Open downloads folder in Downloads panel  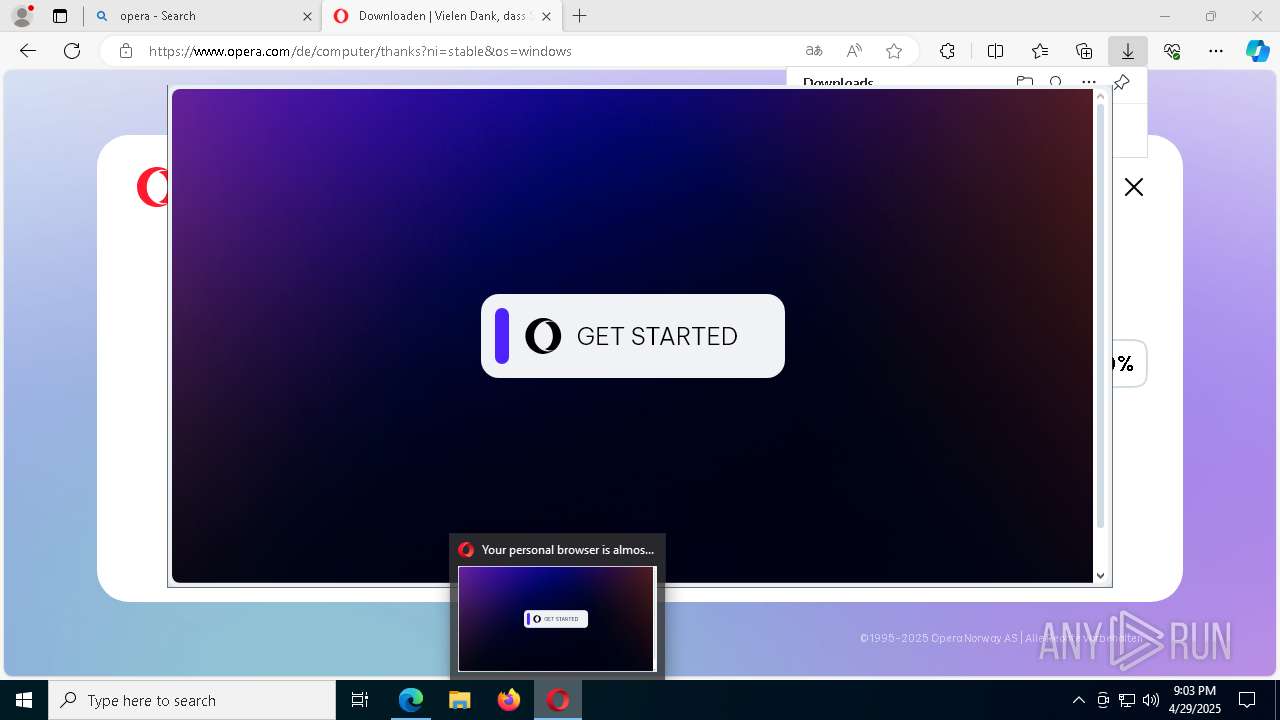1024,82
